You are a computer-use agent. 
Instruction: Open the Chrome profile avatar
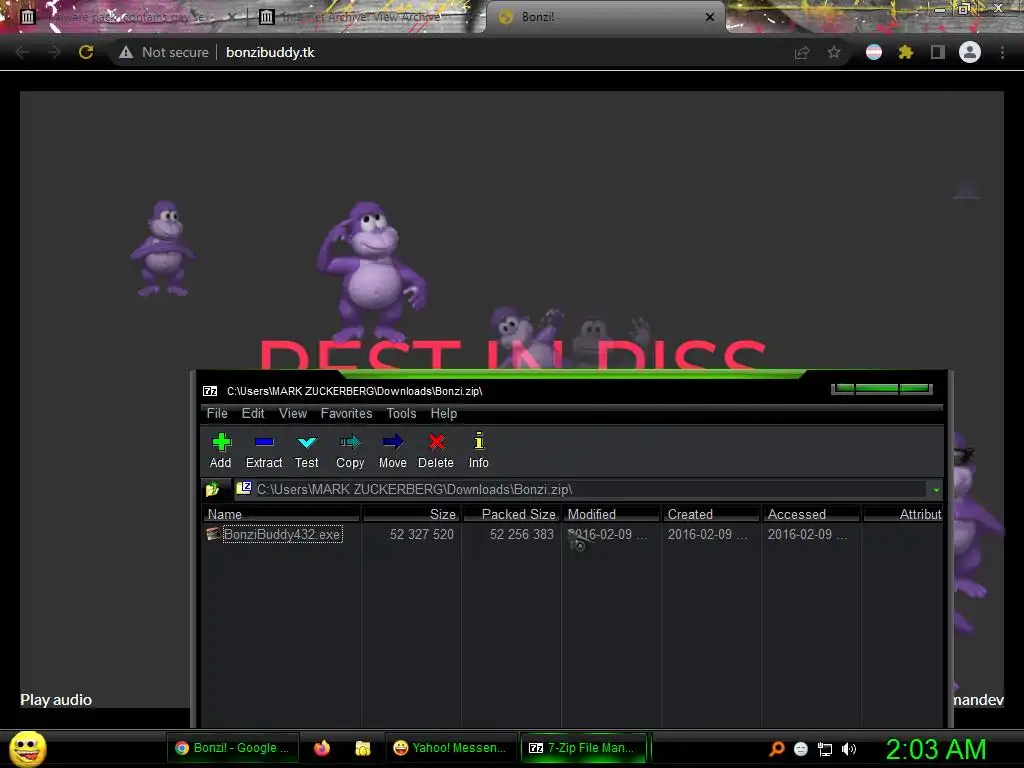click(970, 52)
